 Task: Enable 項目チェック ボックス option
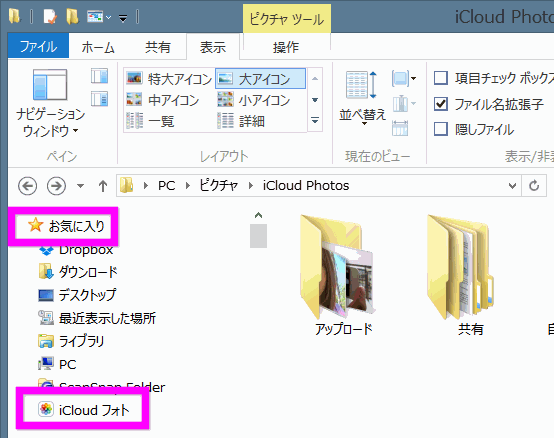(x=441, y=78)
